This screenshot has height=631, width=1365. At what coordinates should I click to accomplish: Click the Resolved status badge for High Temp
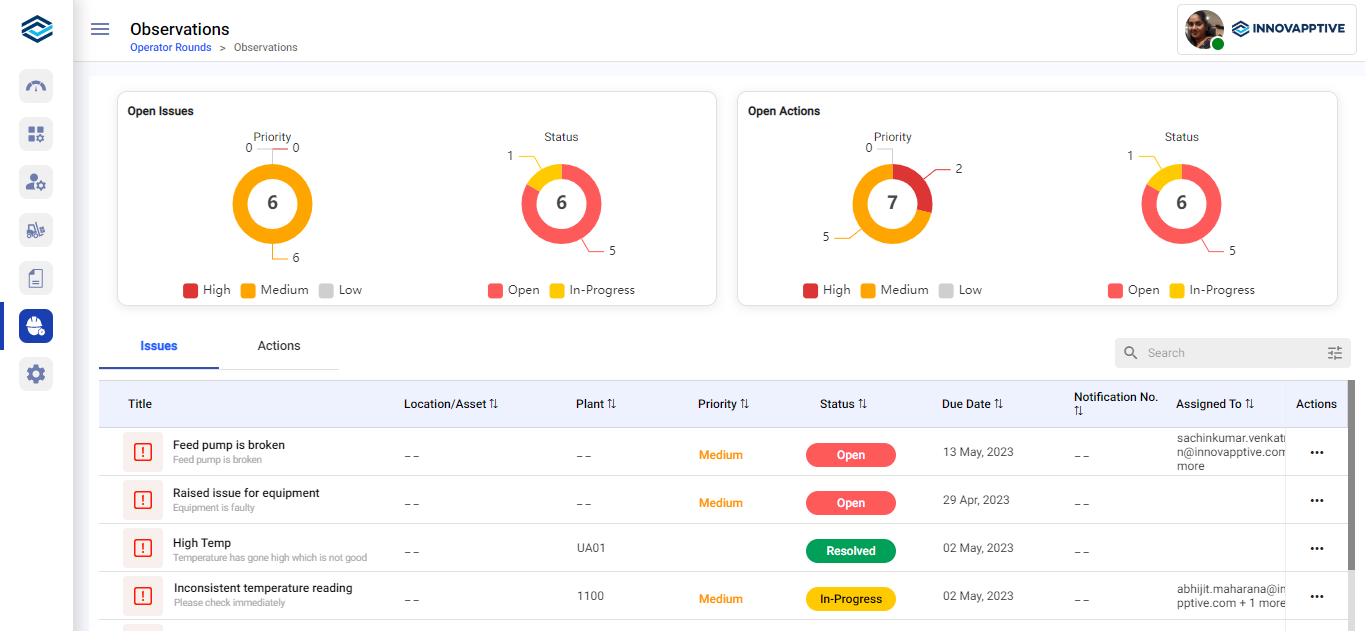[851, 551]
